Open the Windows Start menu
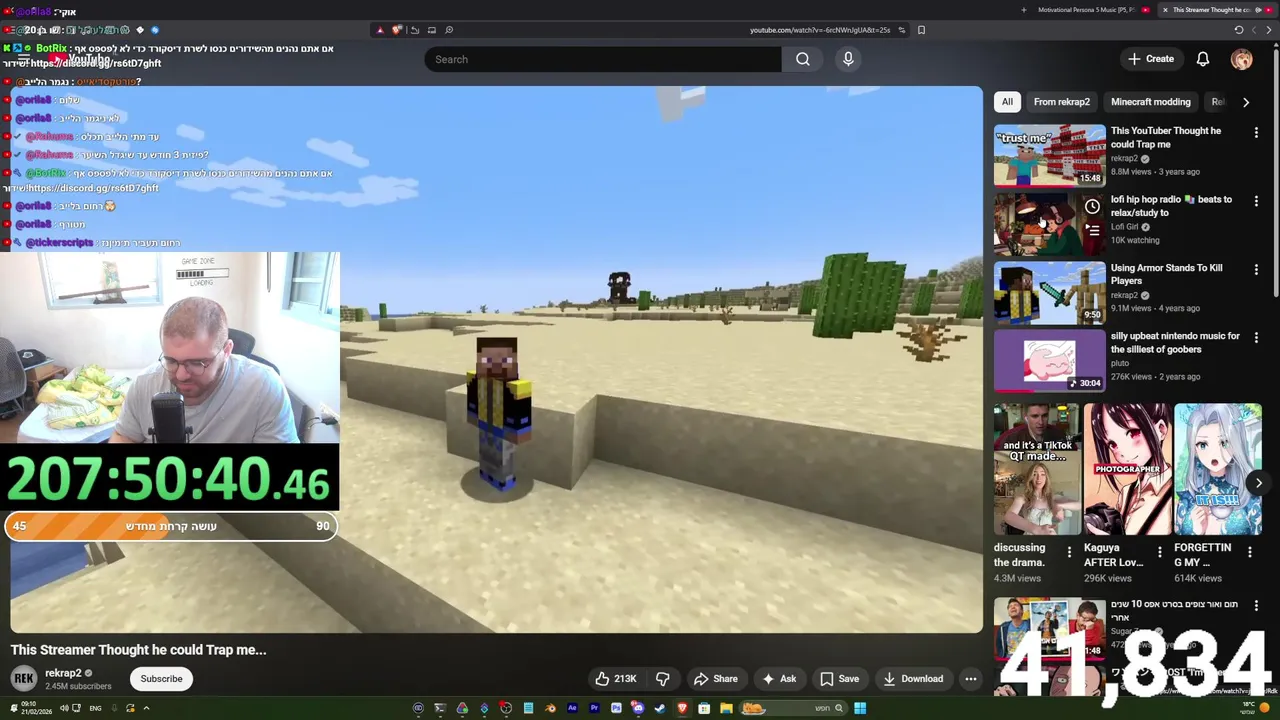 click(x=860, y=709)
